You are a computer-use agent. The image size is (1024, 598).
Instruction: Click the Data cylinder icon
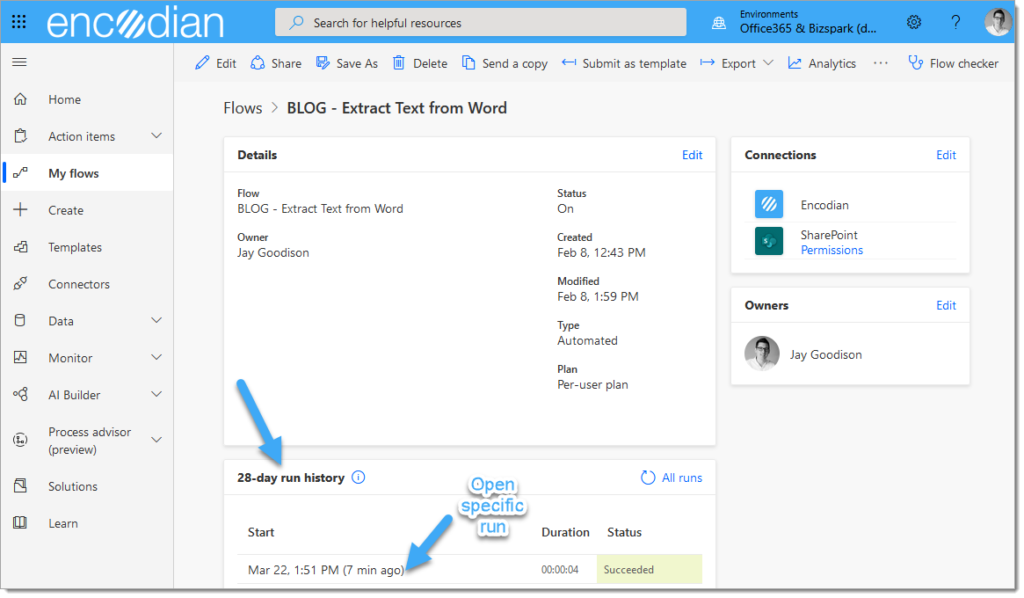(x=20, y=321)
